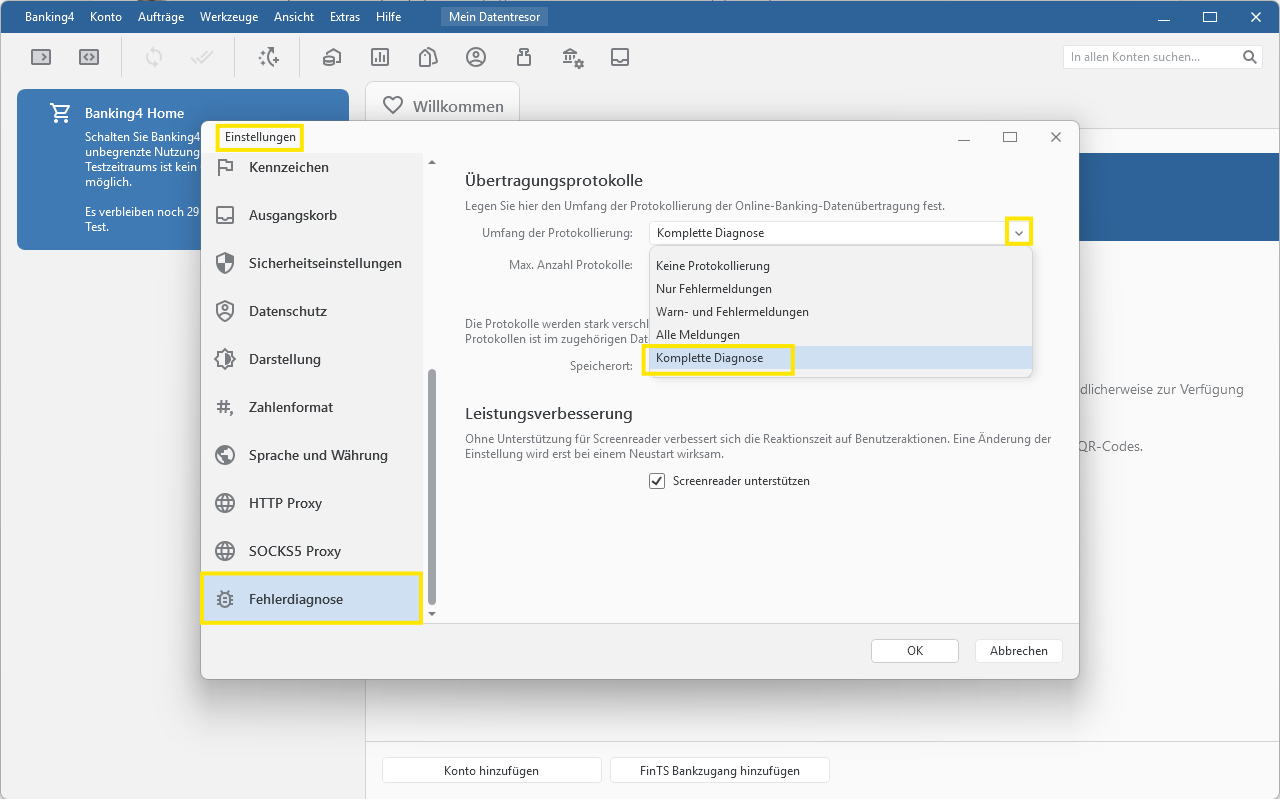This screenshot has width=1280, height=799.
Task: Pick Warn- und Fehlermeldungen option
Action: point(841,312)
